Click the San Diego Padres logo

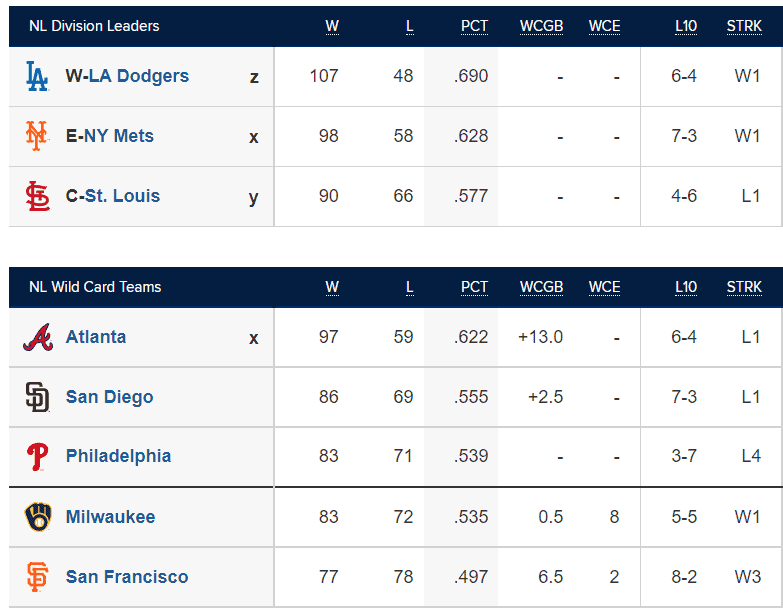coord(37,397)
